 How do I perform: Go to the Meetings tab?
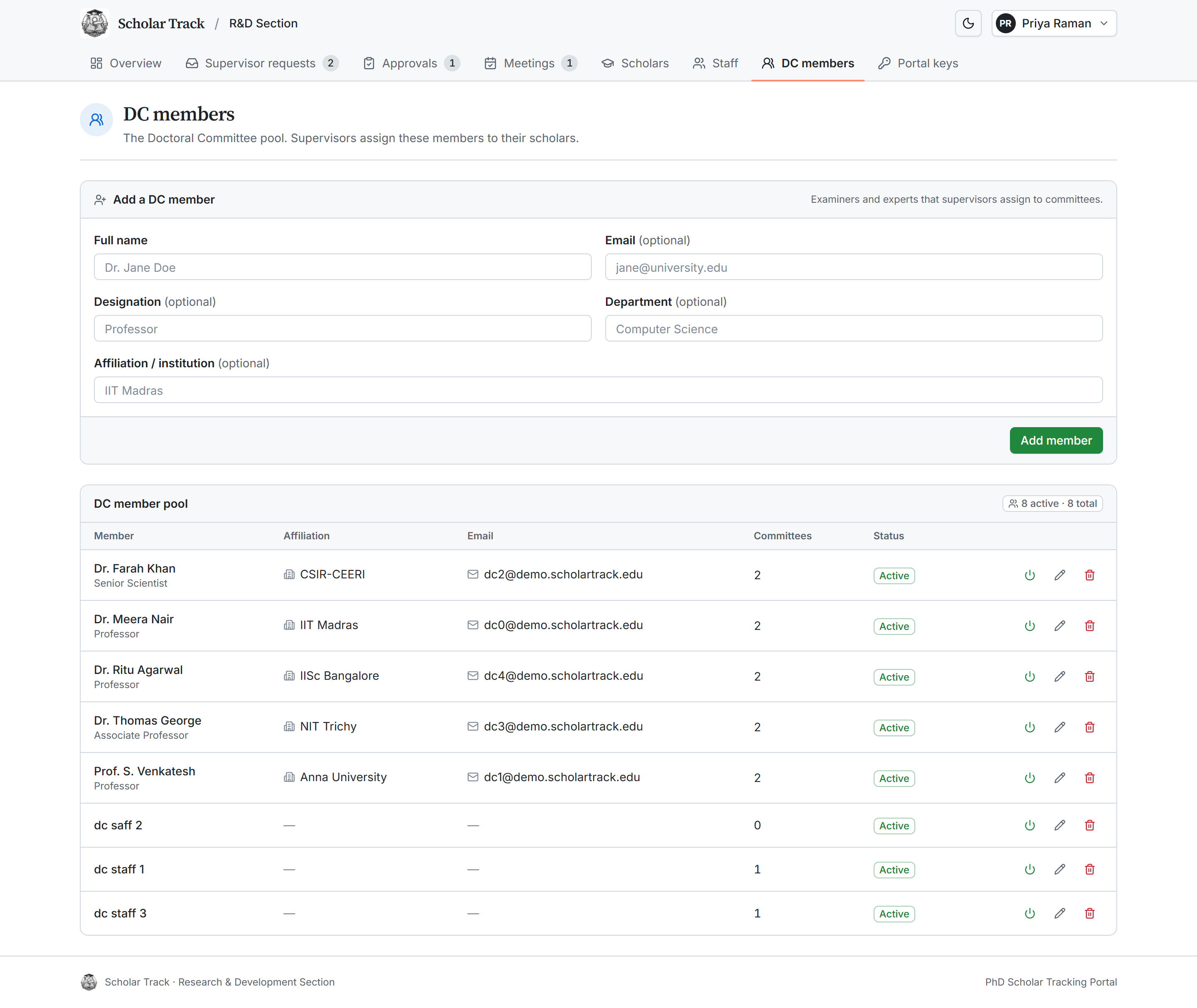530,64
